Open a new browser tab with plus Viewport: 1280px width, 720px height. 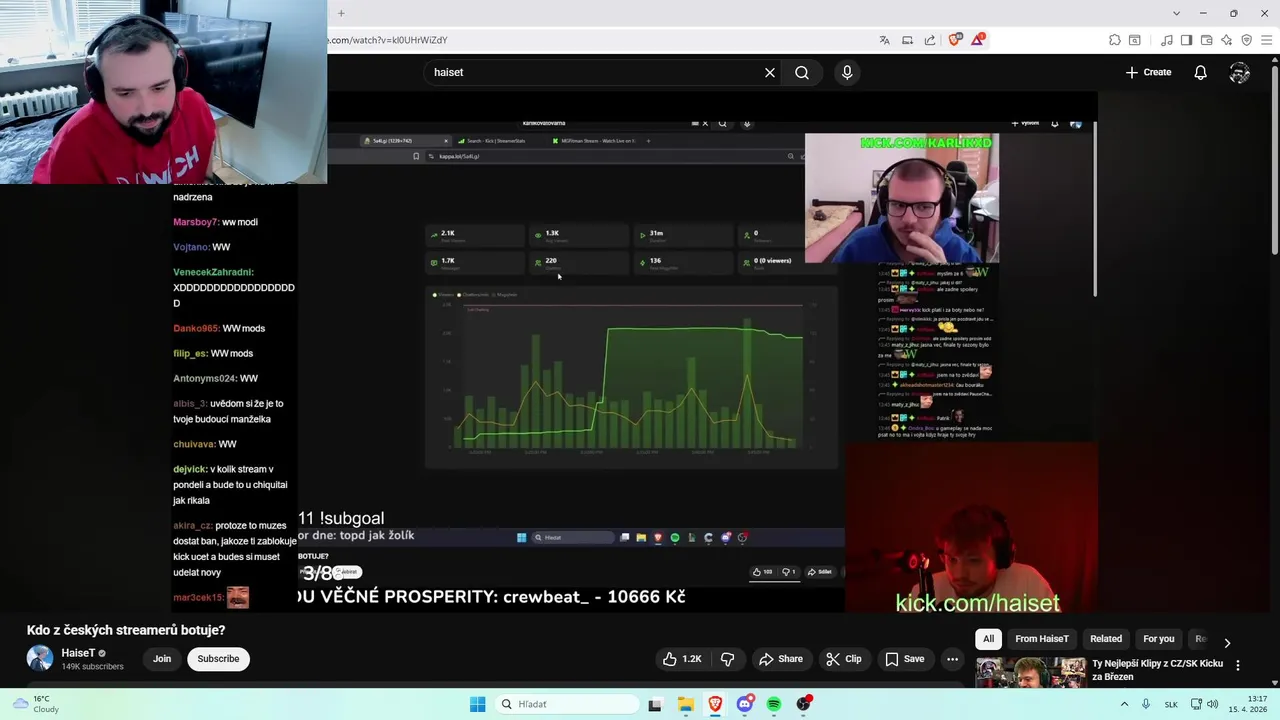point(341,13)
